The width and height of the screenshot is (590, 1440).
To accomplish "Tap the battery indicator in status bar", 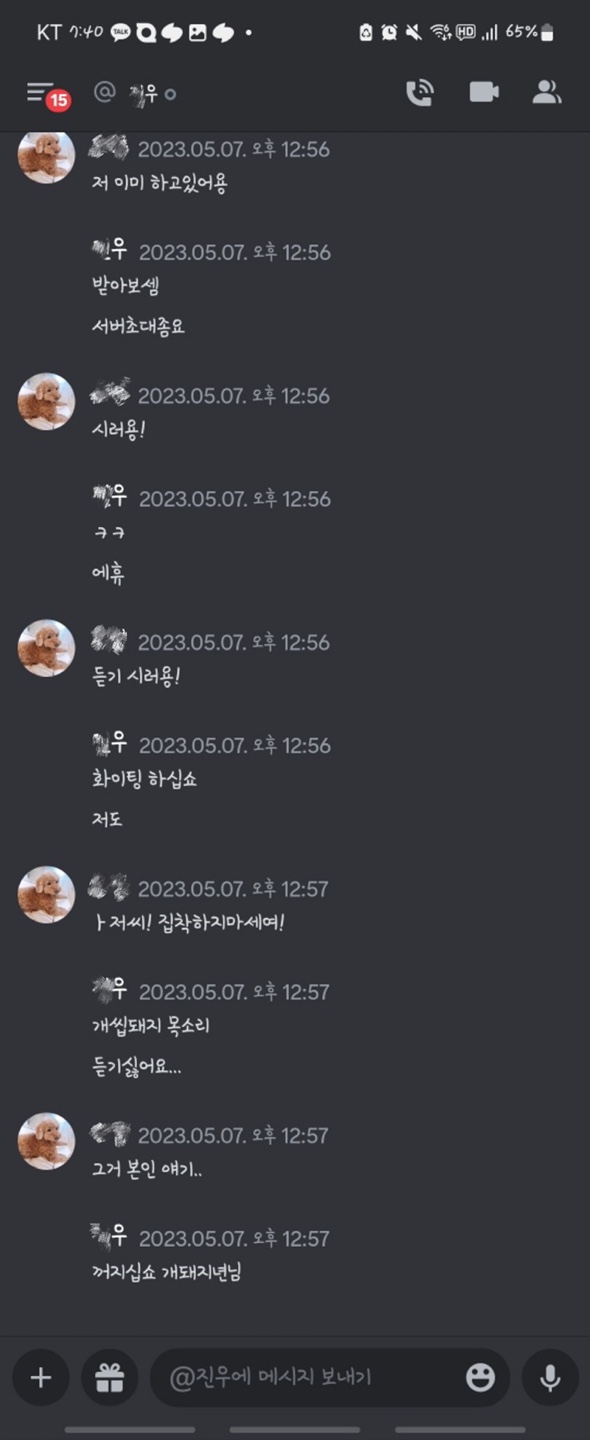I will click(546, 33).
